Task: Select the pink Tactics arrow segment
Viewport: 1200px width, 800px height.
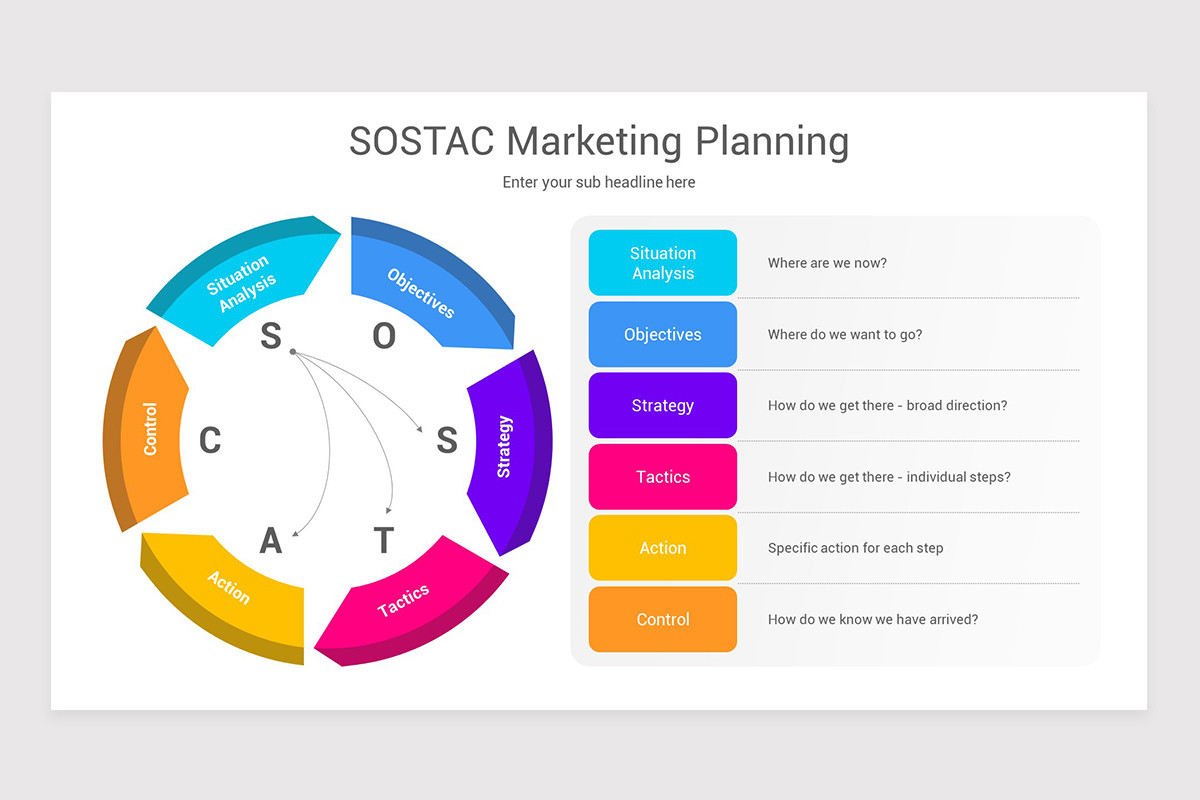Action: pos(404,600)
